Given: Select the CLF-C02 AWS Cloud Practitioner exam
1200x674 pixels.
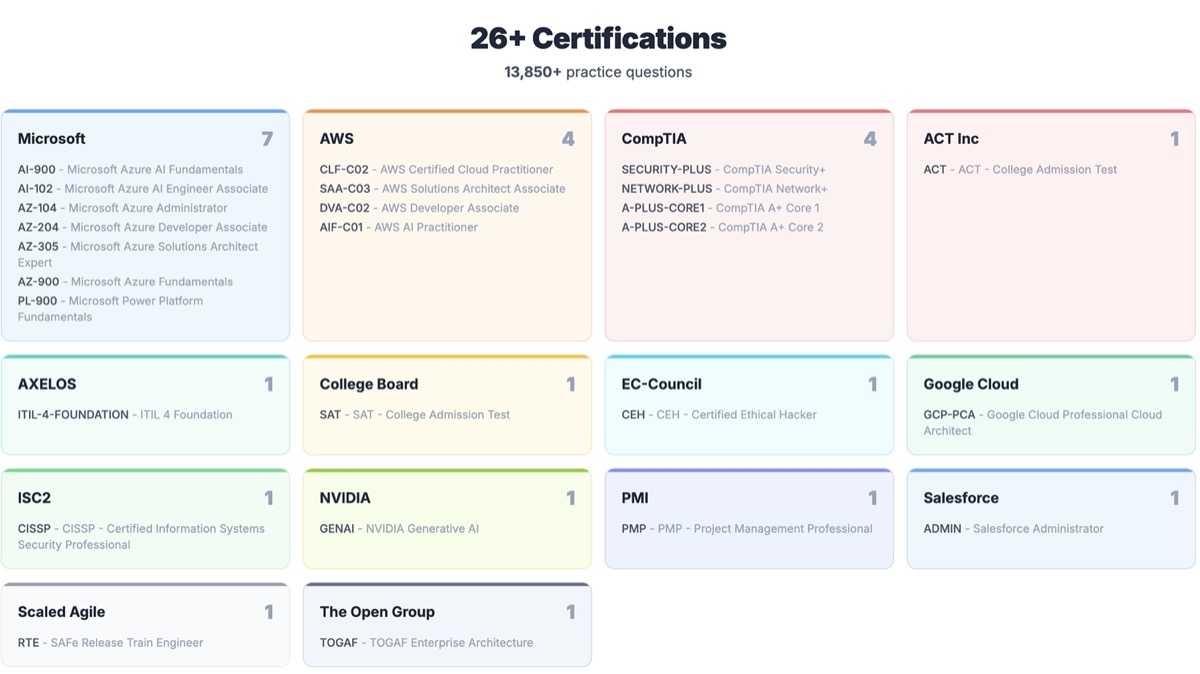Looking at the screenshot, I should pyautogui.click(x=434, y=169).
